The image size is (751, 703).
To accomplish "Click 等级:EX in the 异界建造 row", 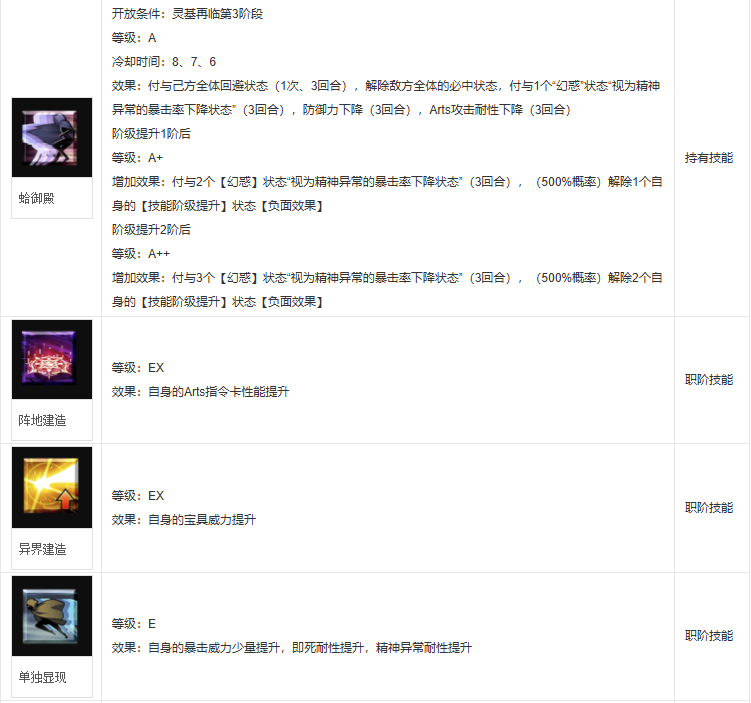I will pyautogui.click(x=138, y=496).
